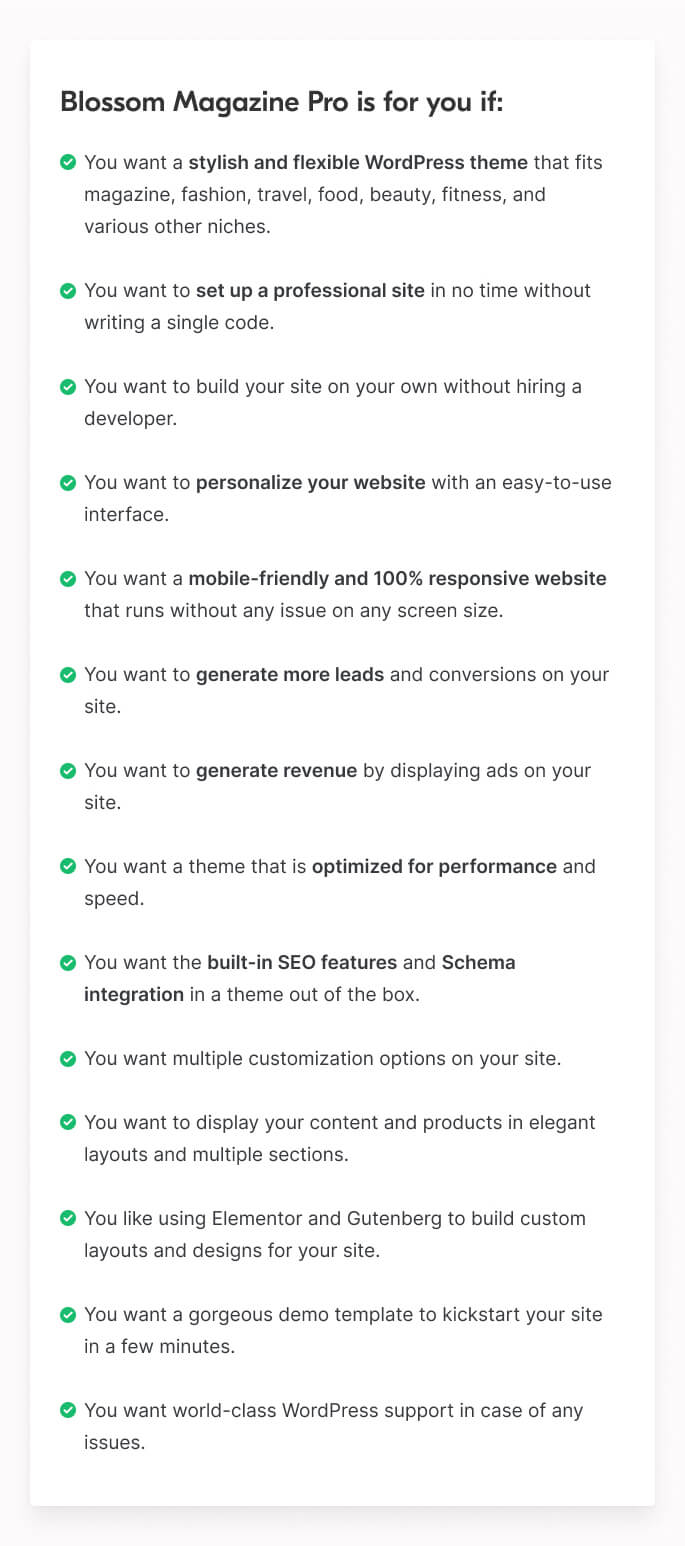Click the bold text 'generate more leads'
Screen dimensions: 685x1546
point(290,674)
